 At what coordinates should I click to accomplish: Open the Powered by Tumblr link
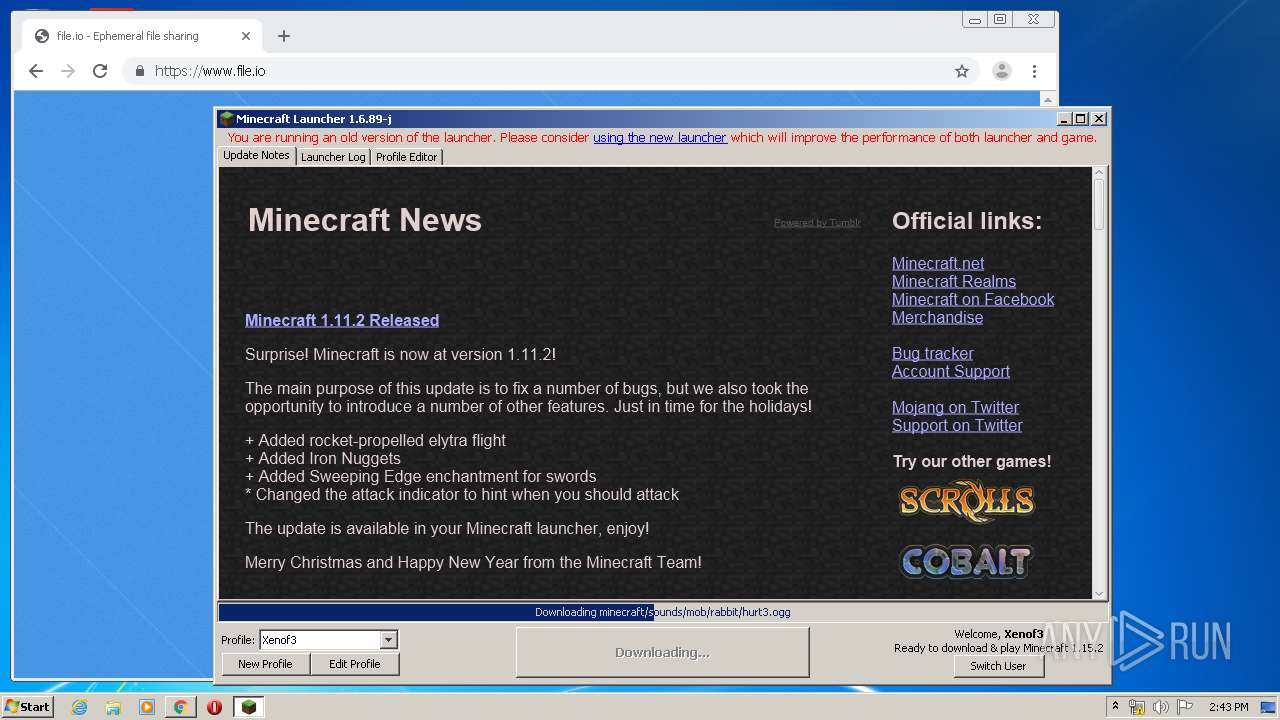(x=817, y=223)
